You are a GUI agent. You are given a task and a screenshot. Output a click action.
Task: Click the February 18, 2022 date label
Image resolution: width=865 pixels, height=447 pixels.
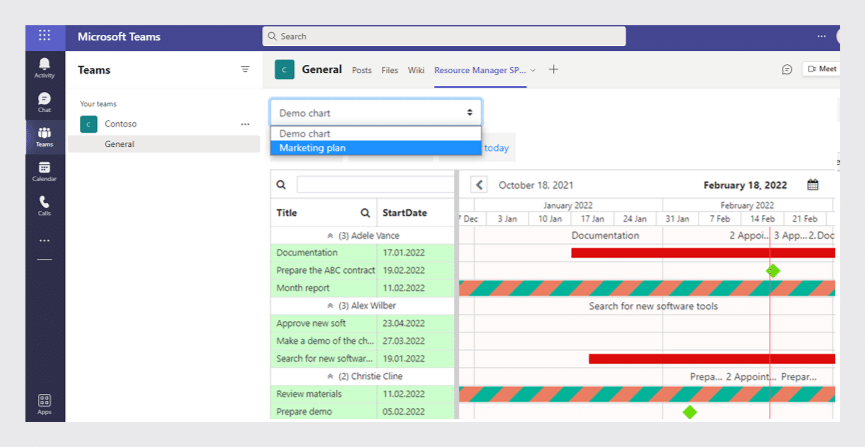745,185
